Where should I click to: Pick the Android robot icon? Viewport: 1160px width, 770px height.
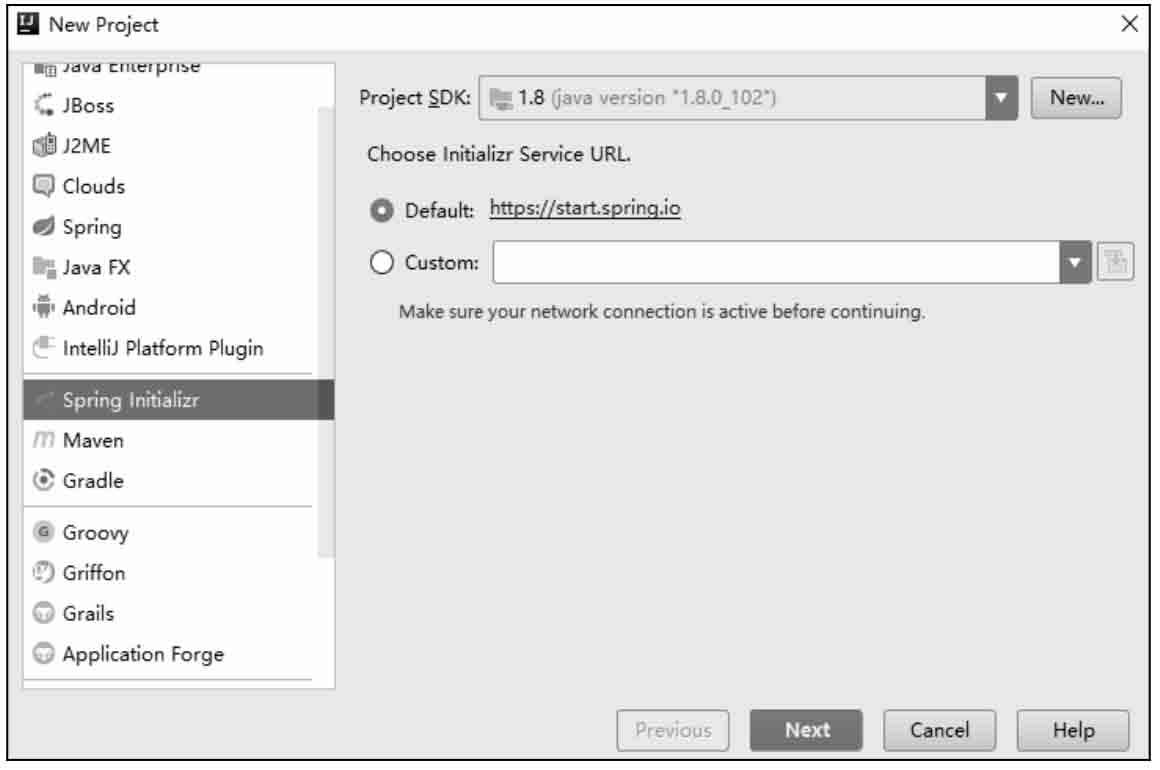click(44, 307)
